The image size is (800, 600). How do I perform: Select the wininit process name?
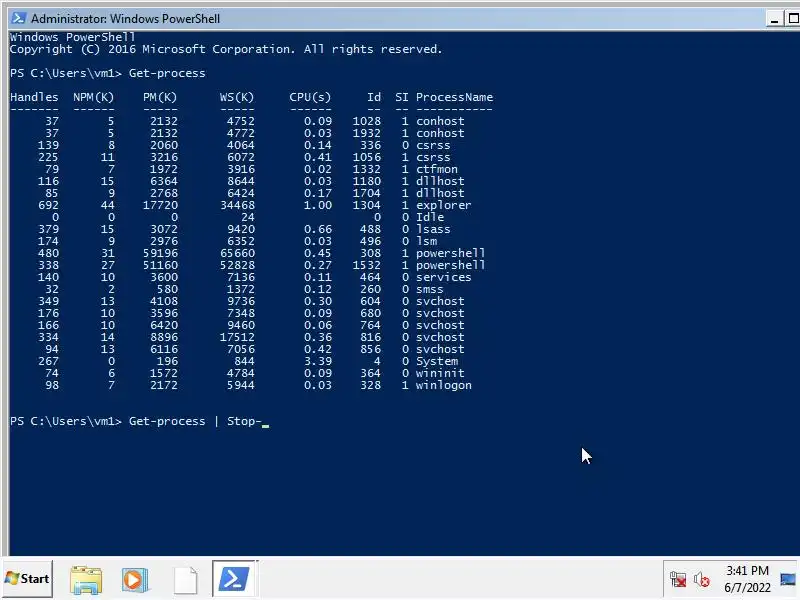[x=440, y=373]
